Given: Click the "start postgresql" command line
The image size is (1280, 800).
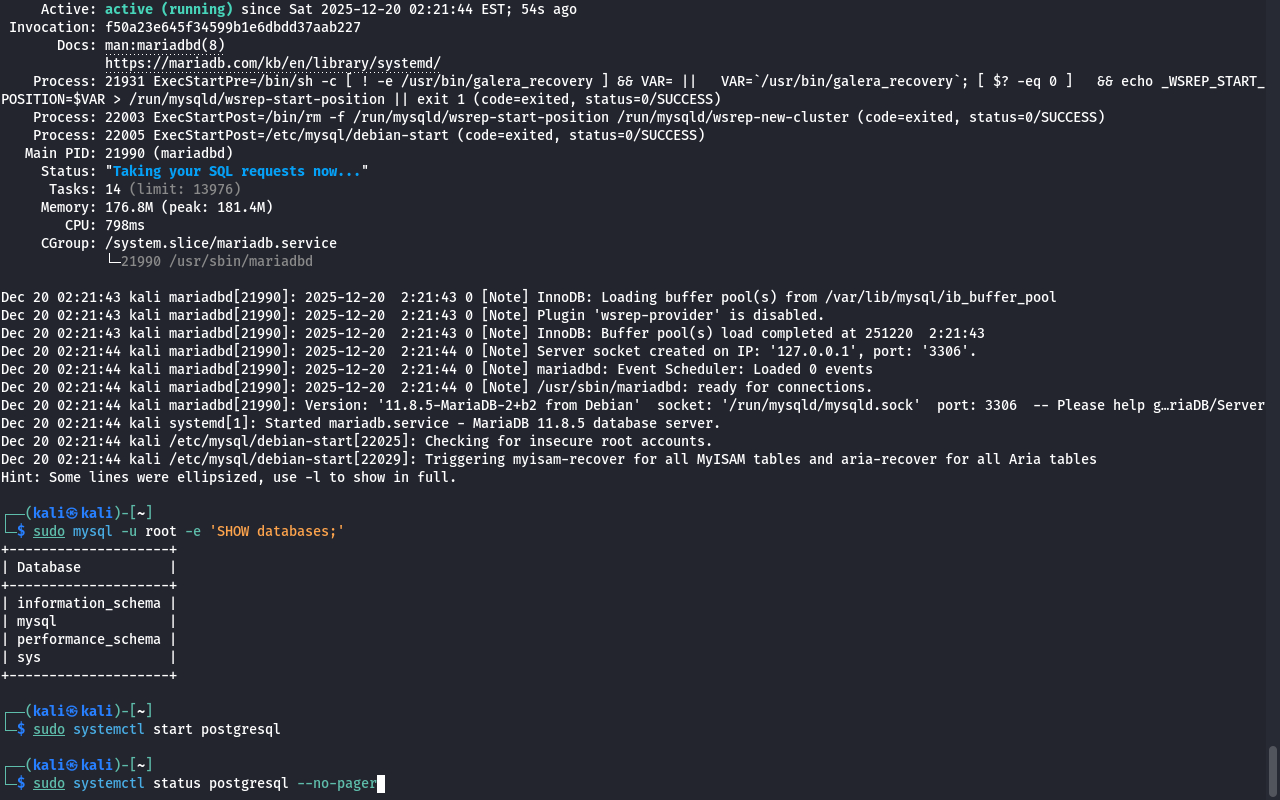Looking at the screenshot, I should pyautogui.click(x=216, y=729).
